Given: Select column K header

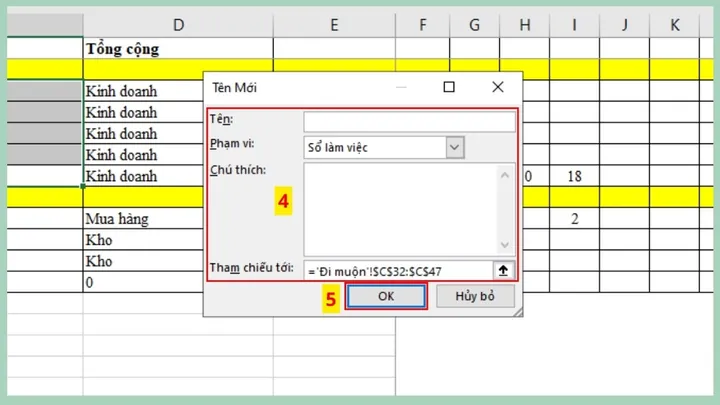Looking at the screenshot, I should pyautogui.click(x=675, y=25).
